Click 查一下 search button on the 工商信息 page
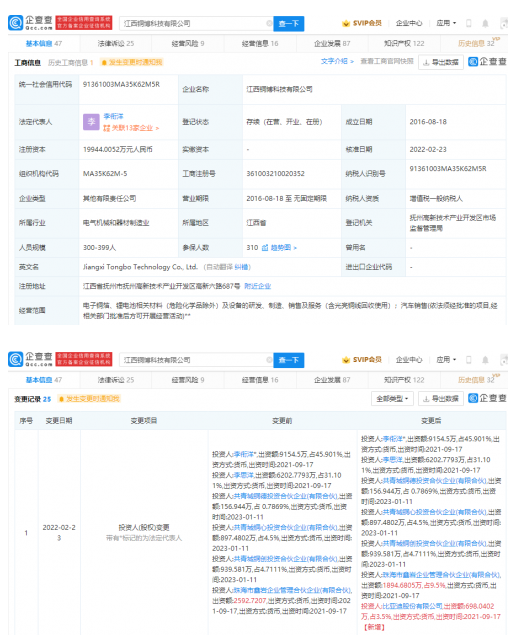 (288, 24)
